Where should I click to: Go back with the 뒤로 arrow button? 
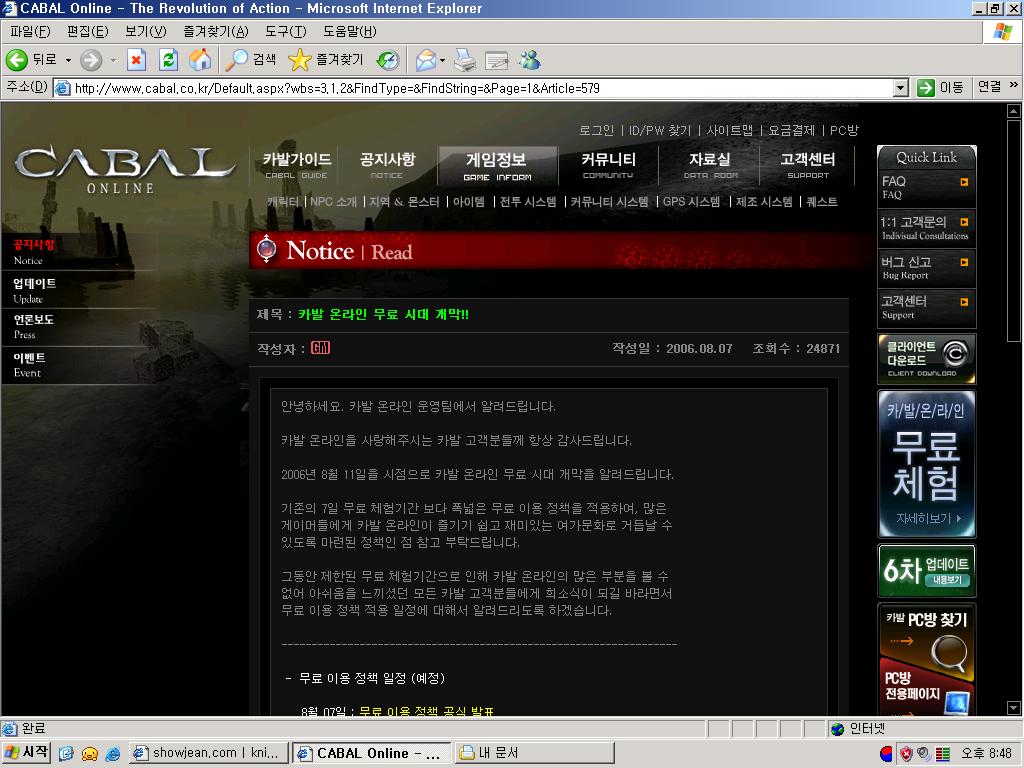[x=31, y=60]
